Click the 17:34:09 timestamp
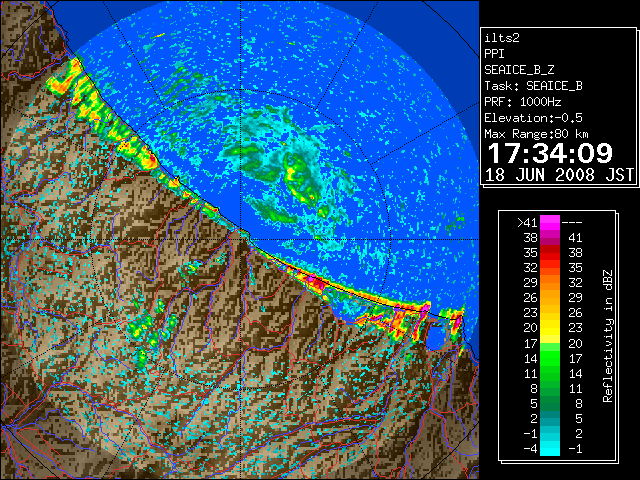This screenshot has height=480, width=640. (550, 153)
